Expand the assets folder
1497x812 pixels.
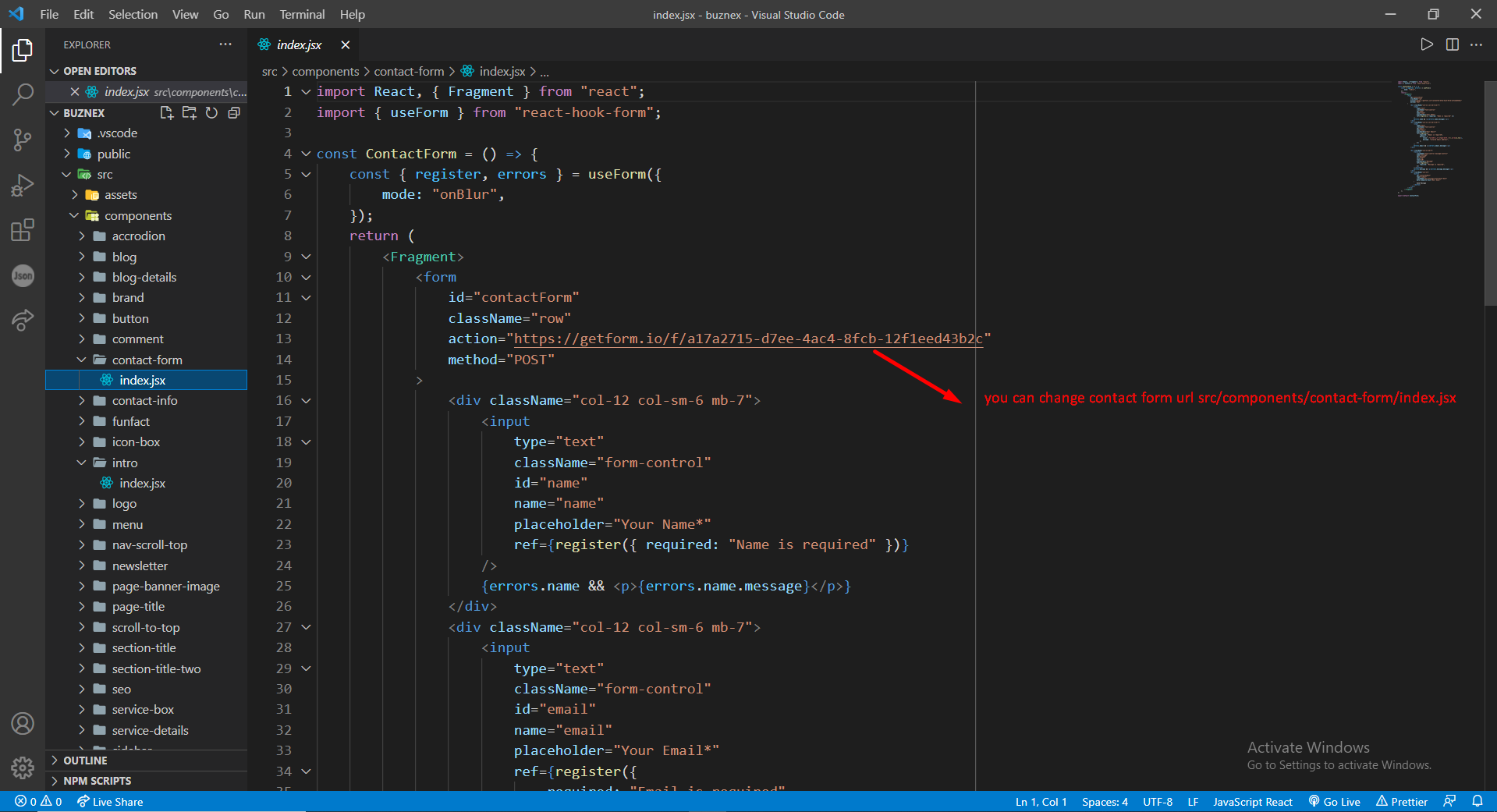[x=147, y=195]
